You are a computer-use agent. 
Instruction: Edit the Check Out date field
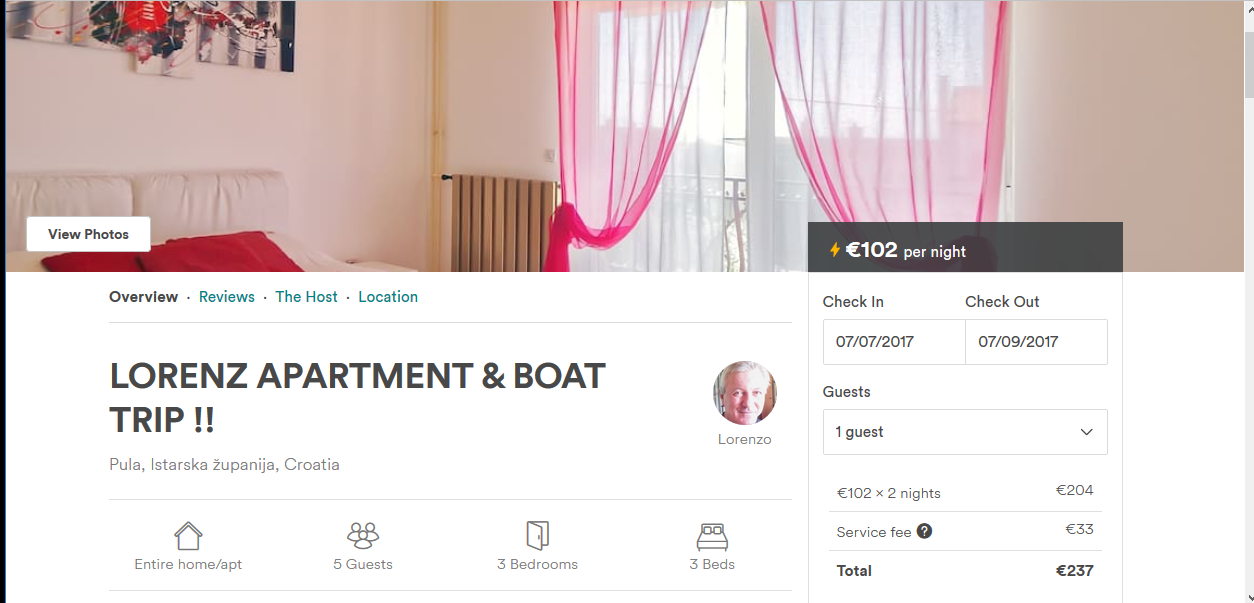(1036, 342)
